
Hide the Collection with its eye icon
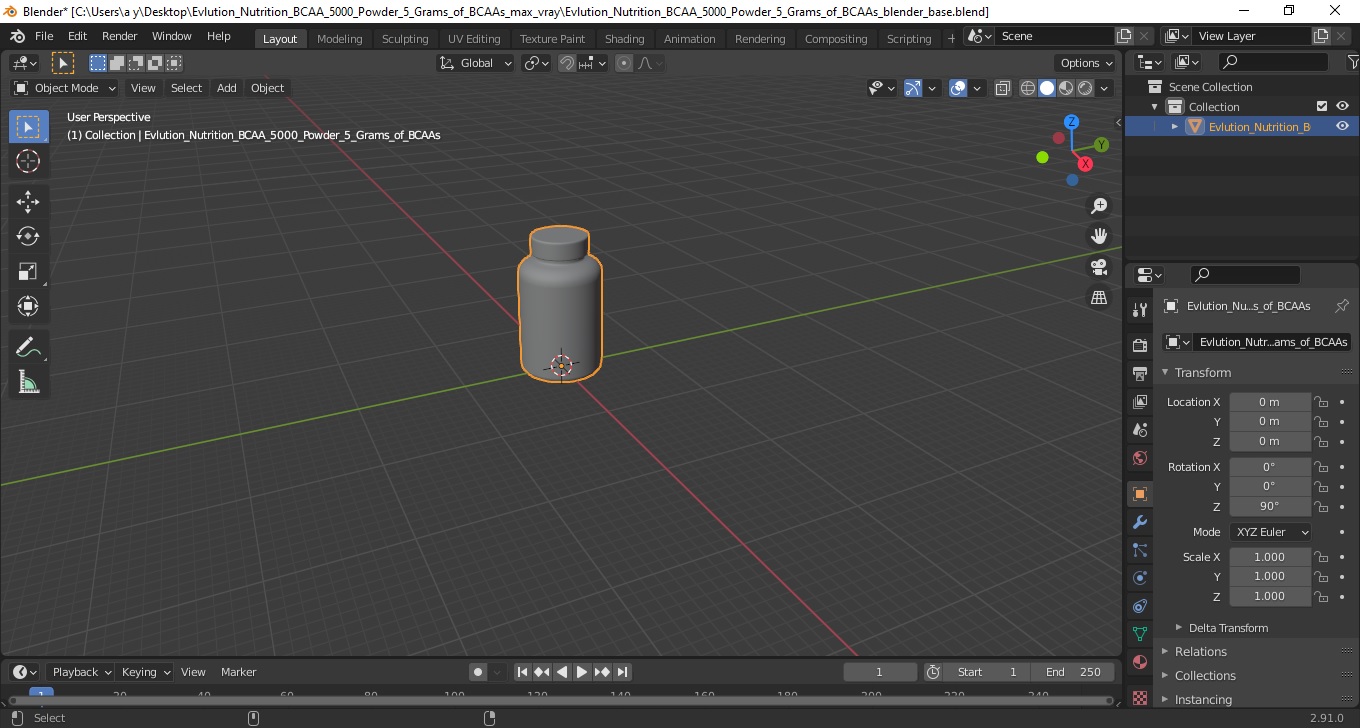pos(1343,106)
